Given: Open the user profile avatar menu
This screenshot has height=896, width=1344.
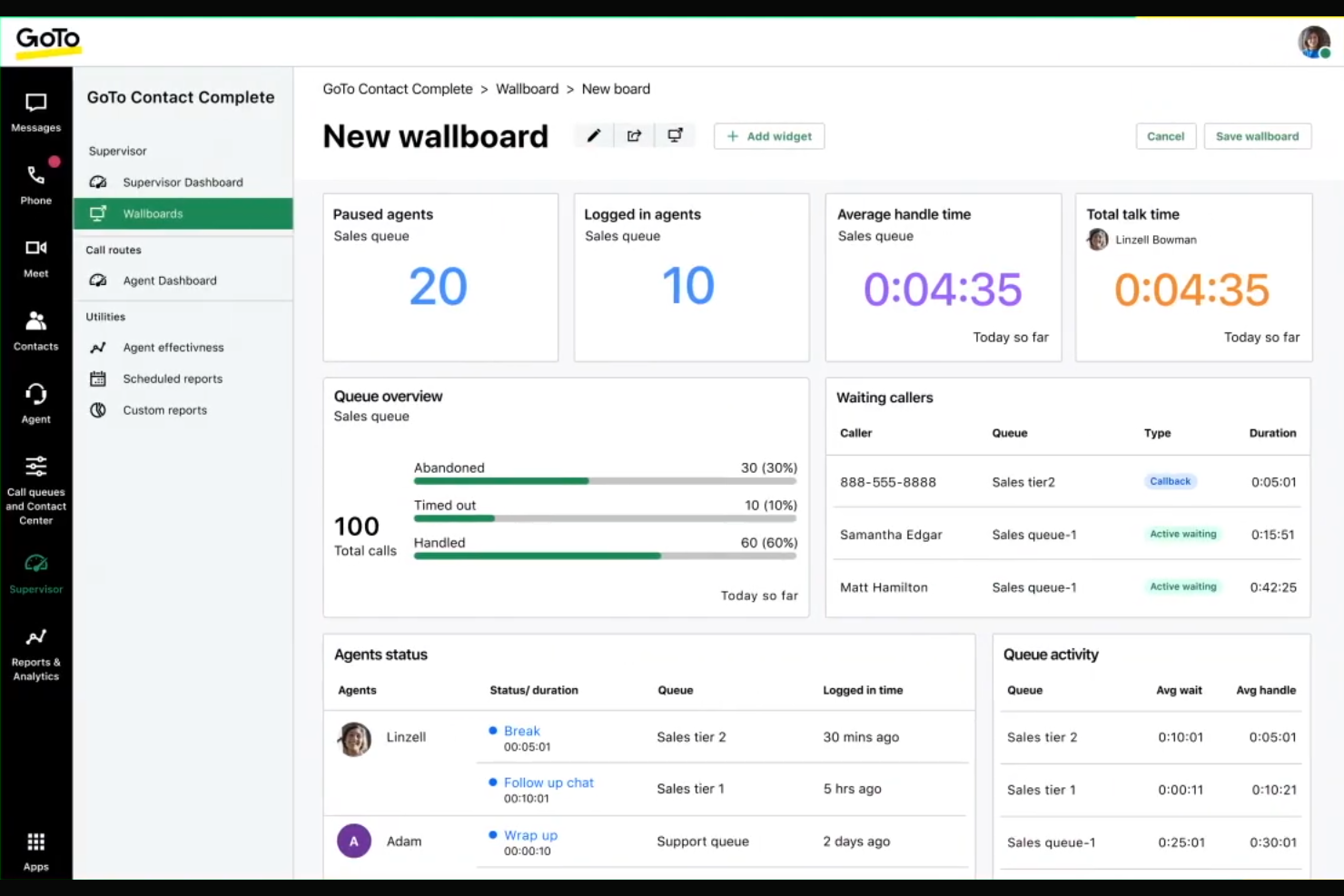Looking at the screenshot, I should [1314, 42].
